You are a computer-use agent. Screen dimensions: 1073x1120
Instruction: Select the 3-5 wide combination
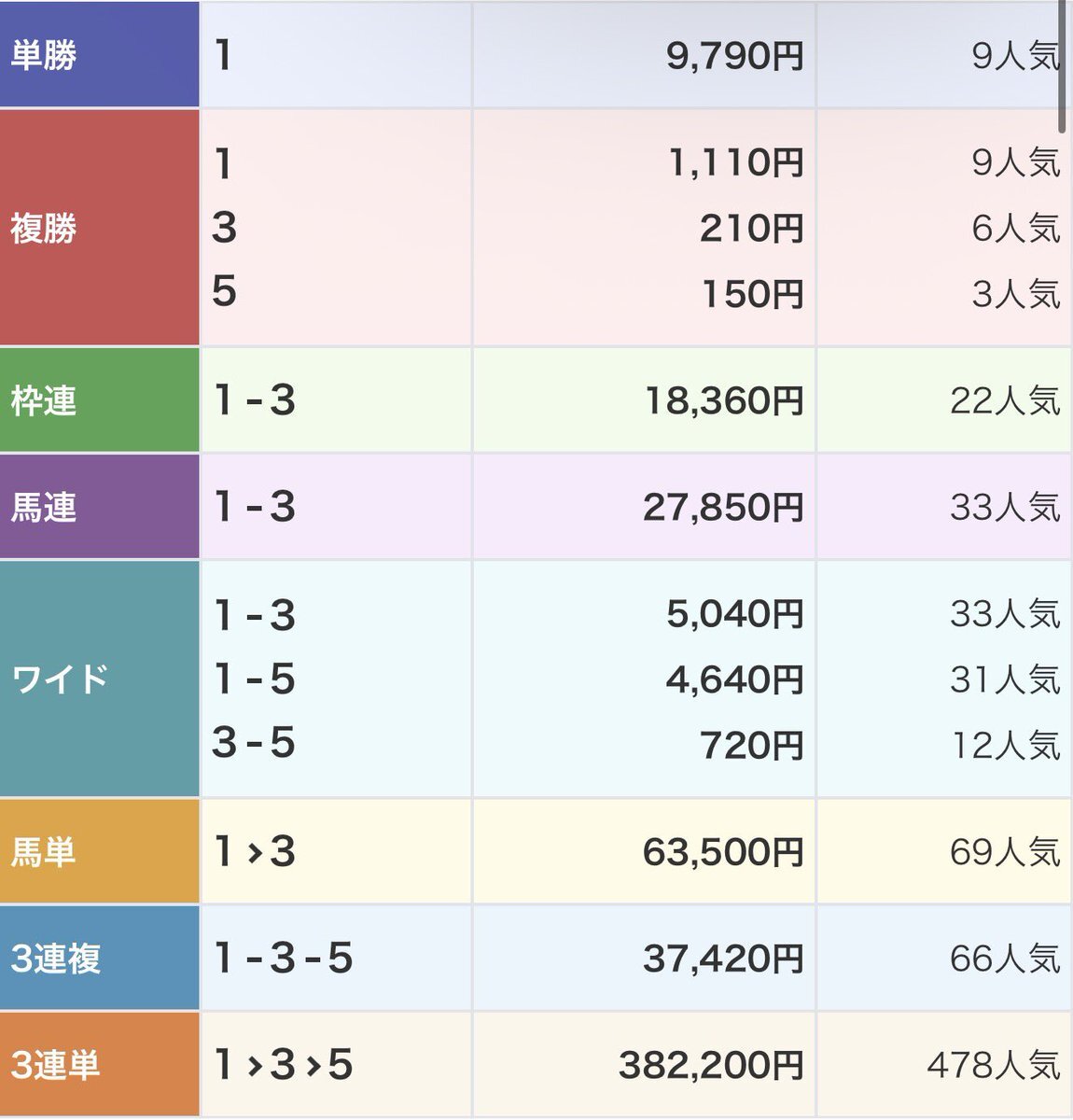(254, 744)
